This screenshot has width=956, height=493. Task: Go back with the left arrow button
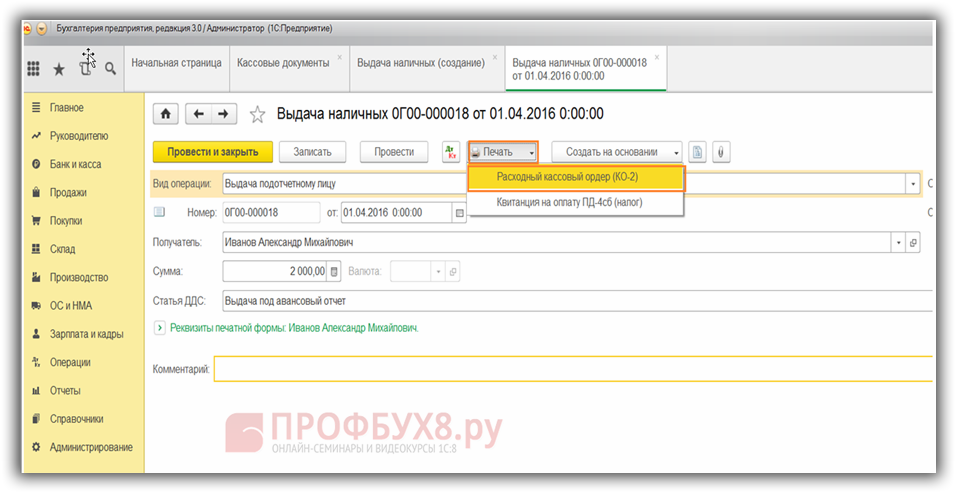[198, 114]
